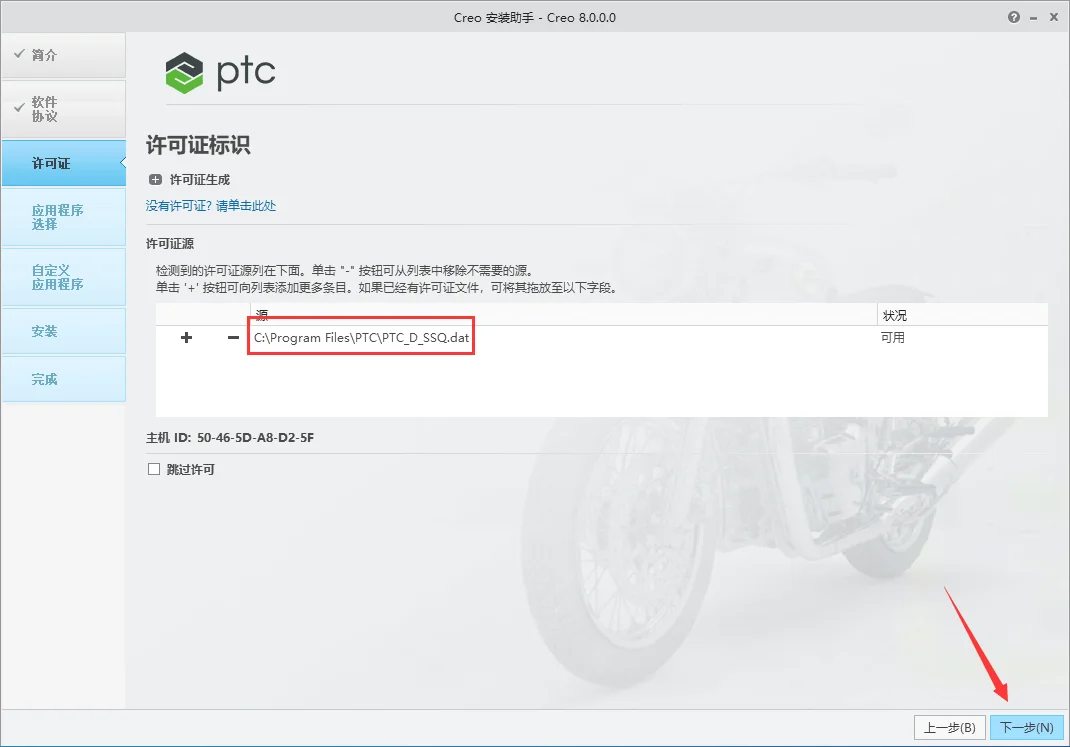Minimize the Creo installer window
The width and height of the screenshot is (1070, 747).
click(x=1034, y=18)
